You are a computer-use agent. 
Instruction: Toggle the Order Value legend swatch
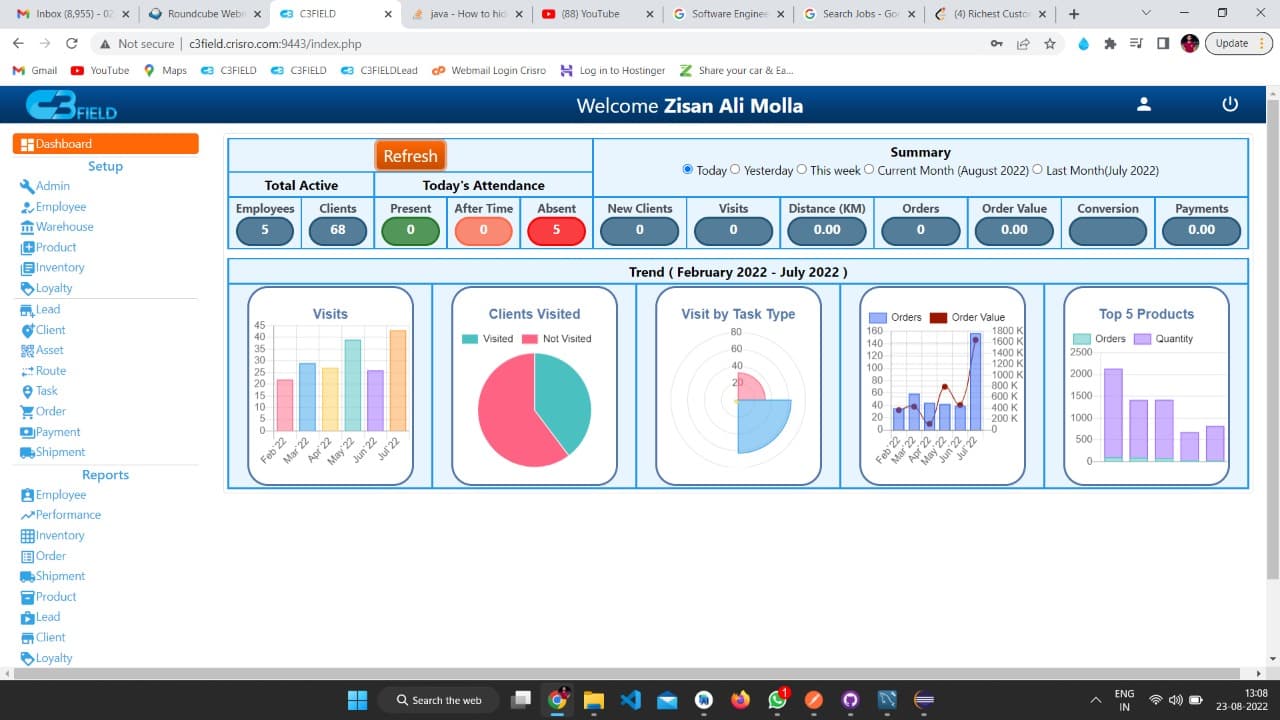[939, 317]
